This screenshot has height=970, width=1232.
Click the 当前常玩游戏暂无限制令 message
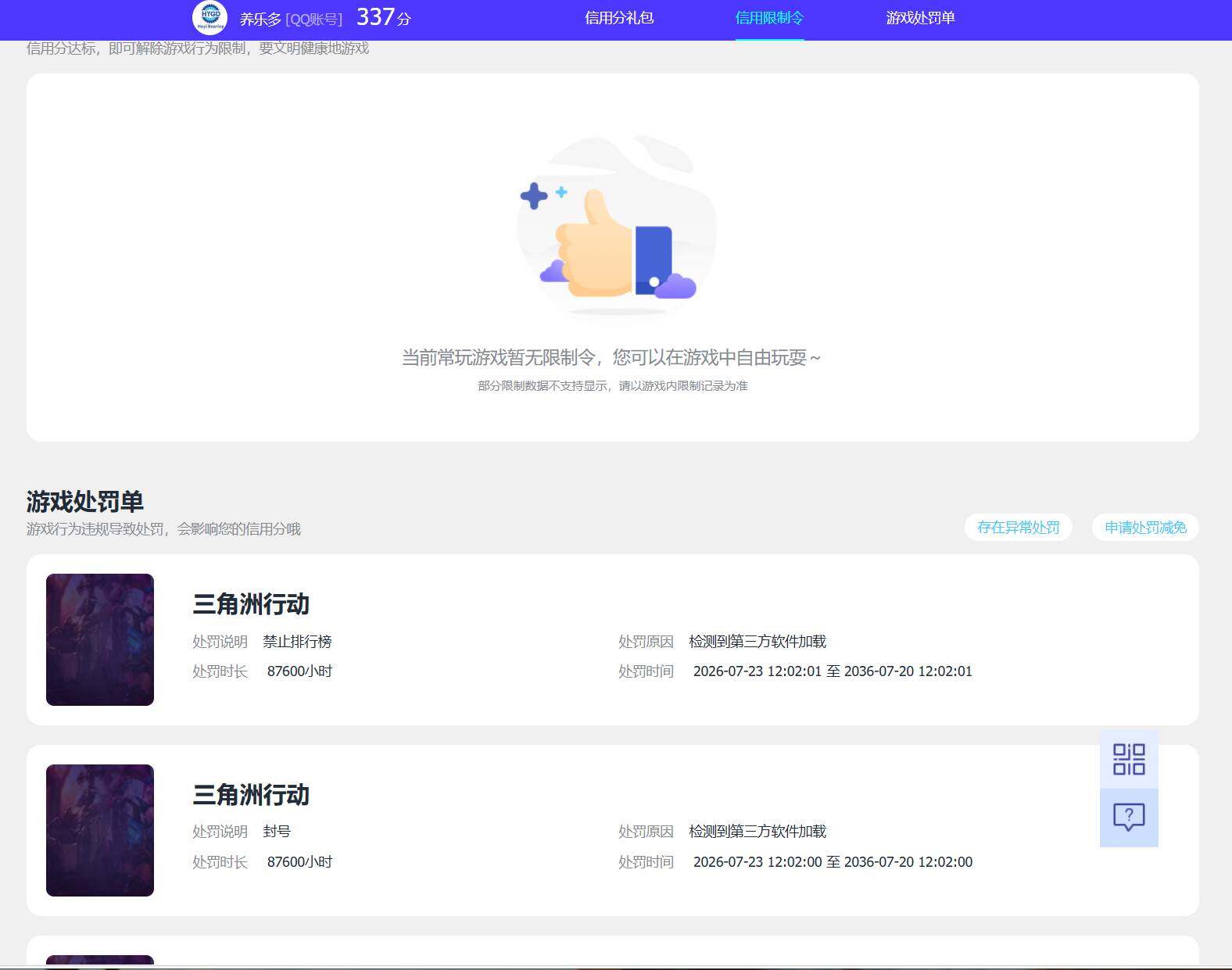(x=611, y=358)
